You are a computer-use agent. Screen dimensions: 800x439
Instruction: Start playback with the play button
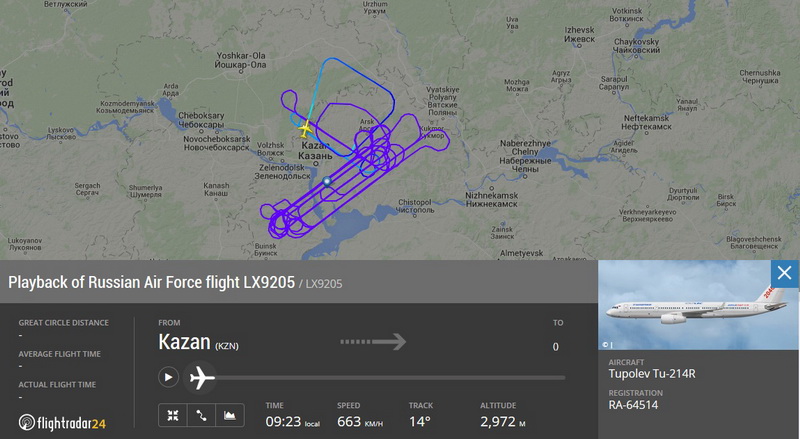tap(168, 377)
